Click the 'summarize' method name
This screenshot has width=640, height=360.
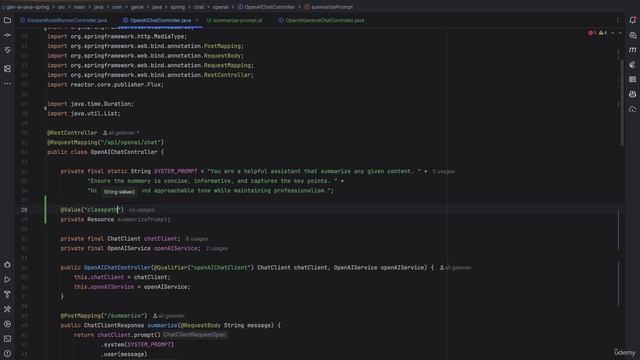[x=162, y=325]
